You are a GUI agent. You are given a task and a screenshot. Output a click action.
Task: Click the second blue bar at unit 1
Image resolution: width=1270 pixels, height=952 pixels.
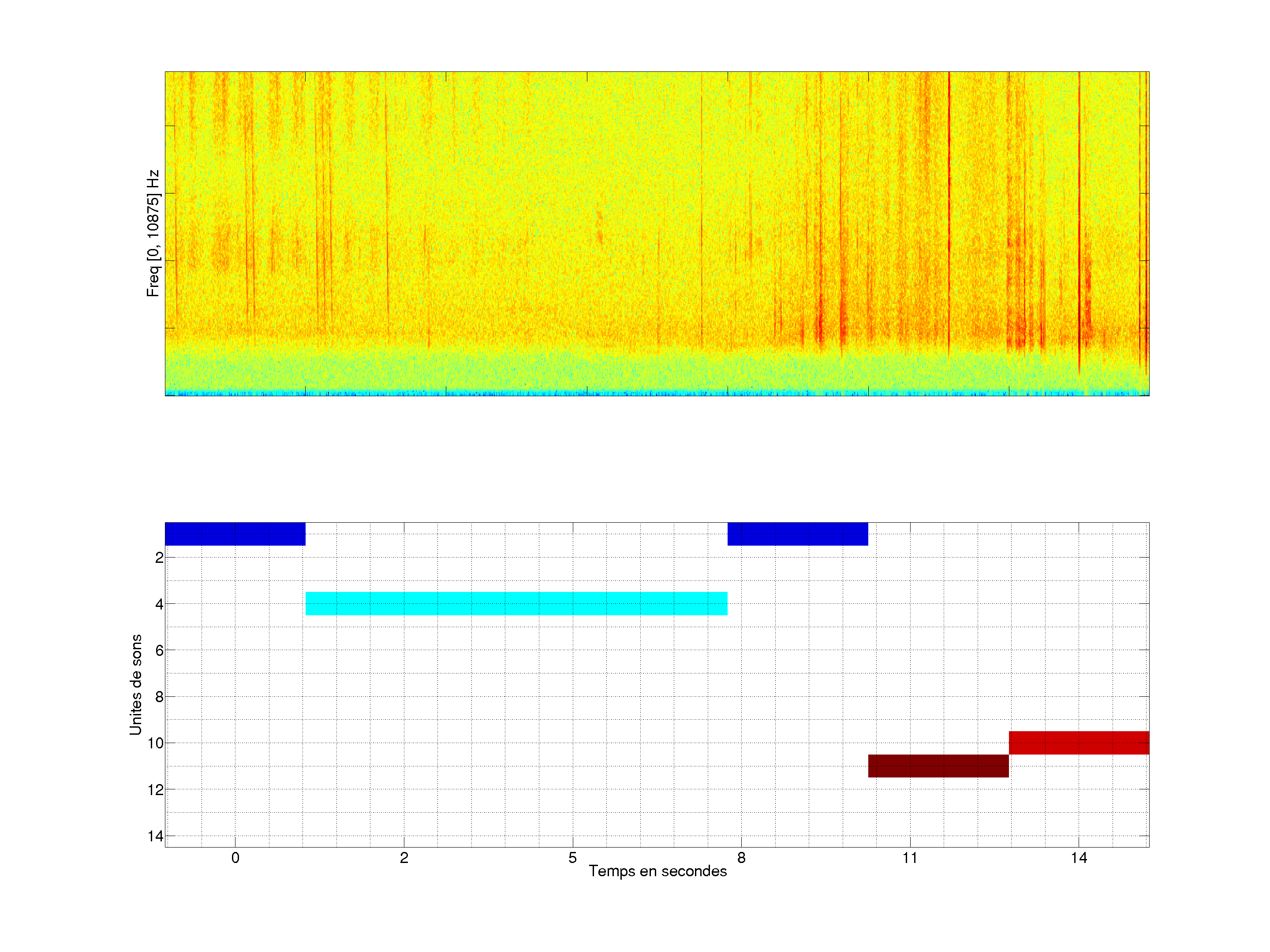(x=797, y=534)
